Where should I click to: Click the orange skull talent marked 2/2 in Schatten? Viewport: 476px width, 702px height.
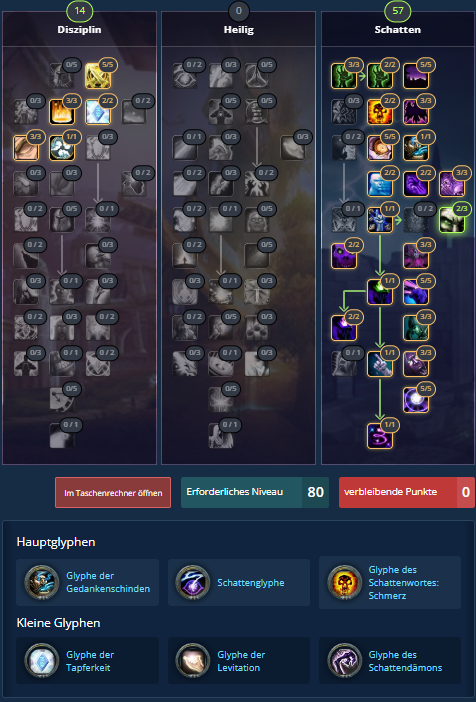tap(380, 112)
